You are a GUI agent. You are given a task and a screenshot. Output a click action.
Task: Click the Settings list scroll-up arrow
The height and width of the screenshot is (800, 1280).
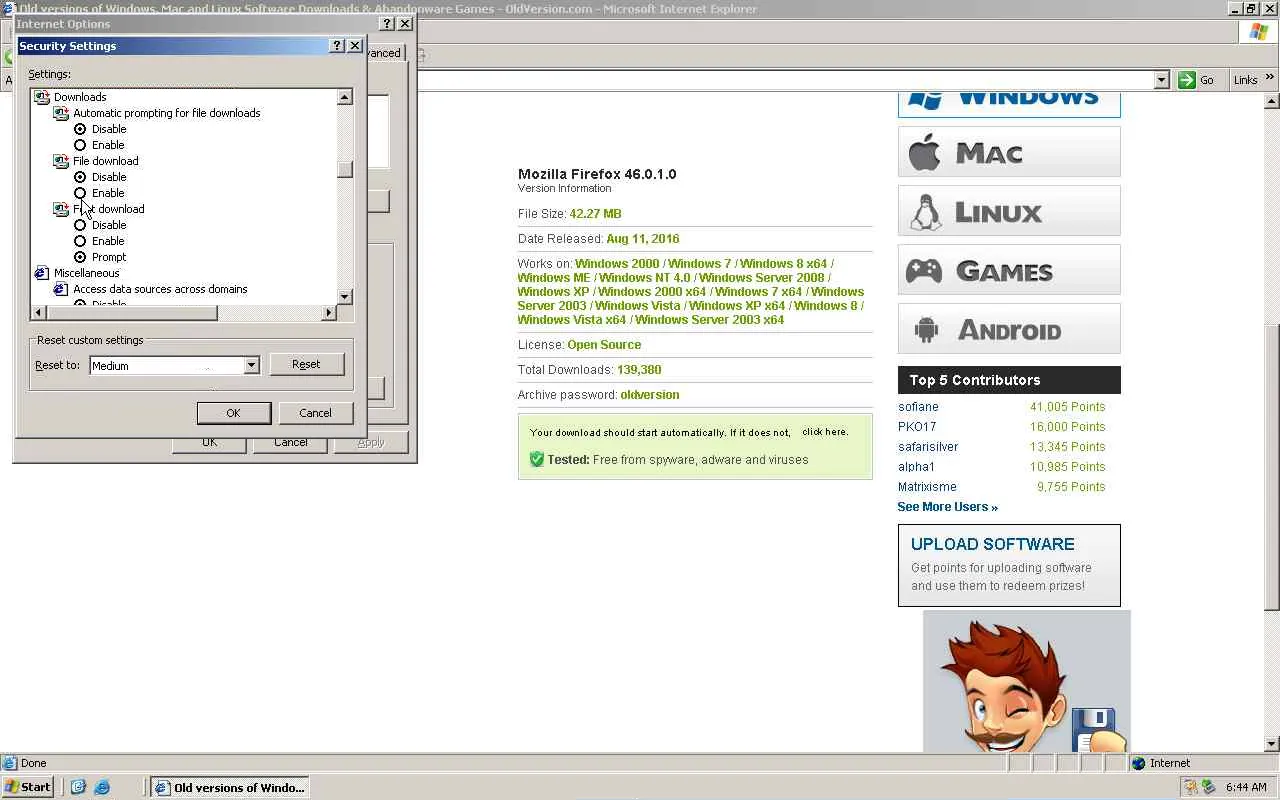tap(345, 97)
